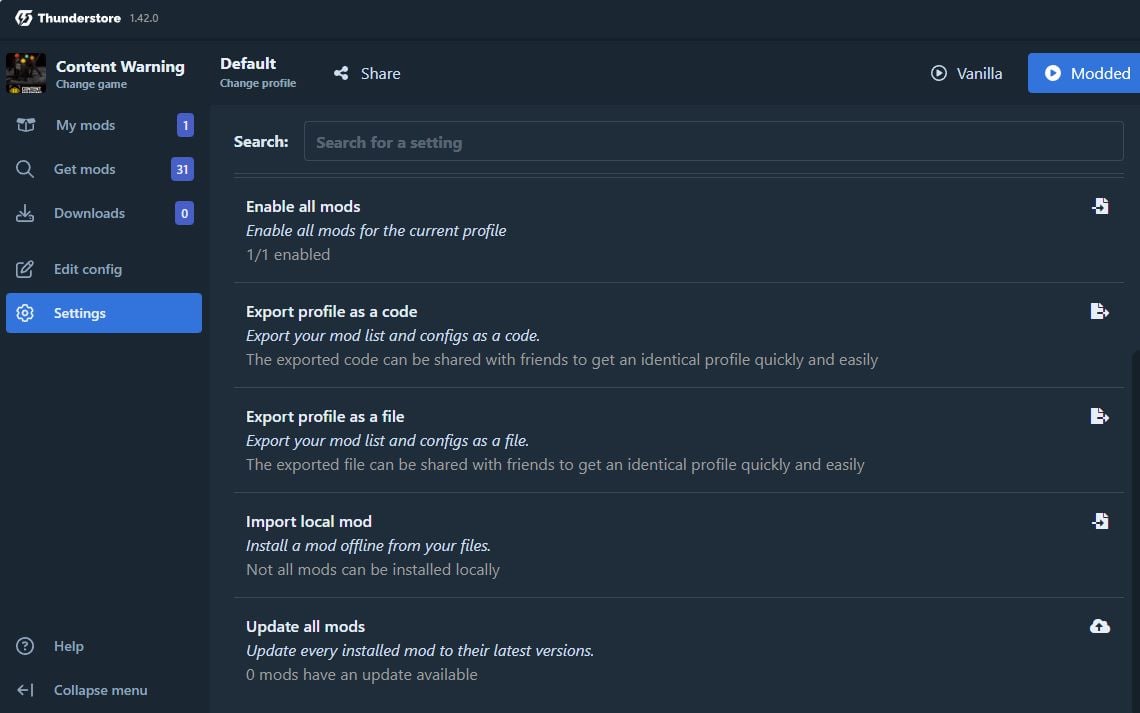1140x713 pixels.
Task: Launch the game in Vanilla mode
Action: (x=966, y=73)
